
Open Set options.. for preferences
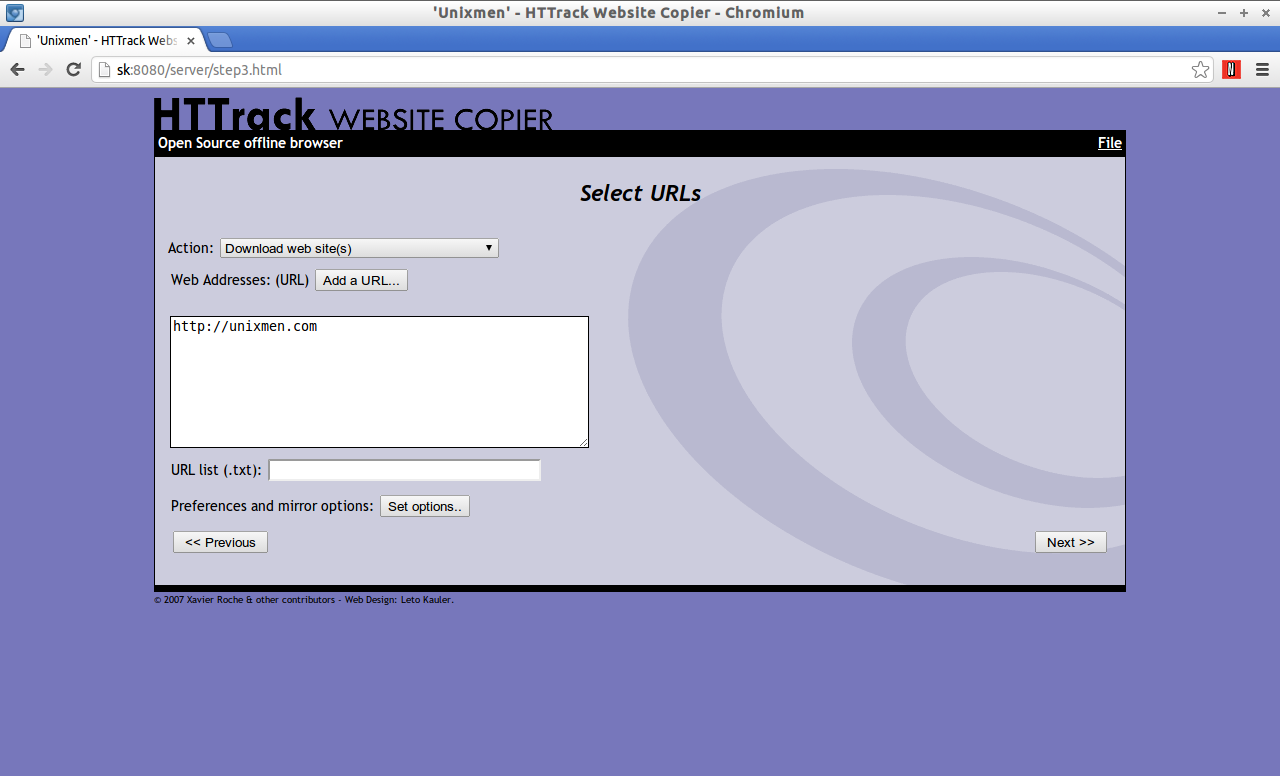tap(425, 506)
